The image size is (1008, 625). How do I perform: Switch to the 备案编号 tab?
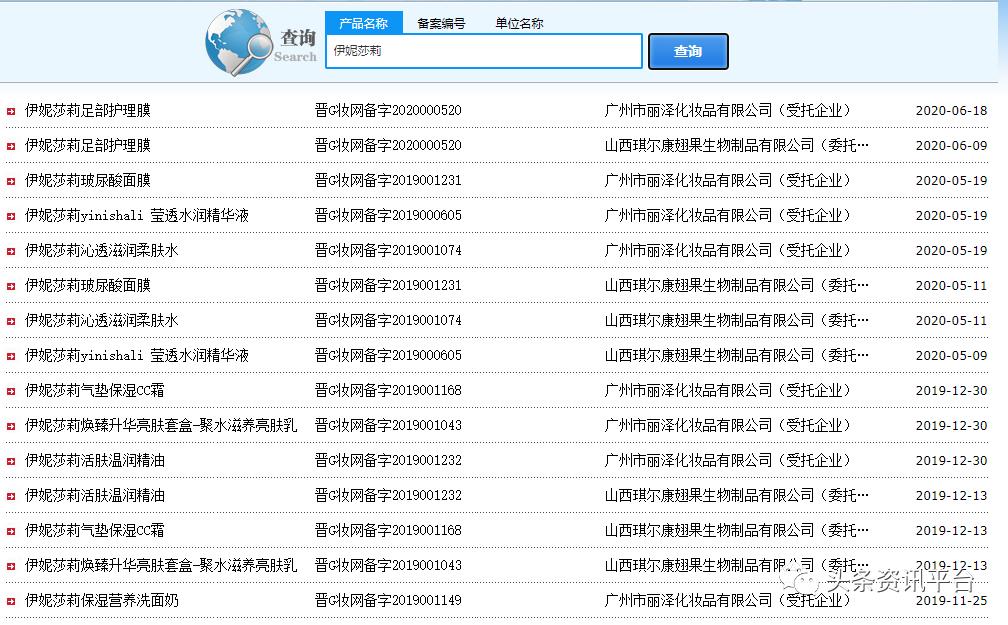tap(441, 21)
